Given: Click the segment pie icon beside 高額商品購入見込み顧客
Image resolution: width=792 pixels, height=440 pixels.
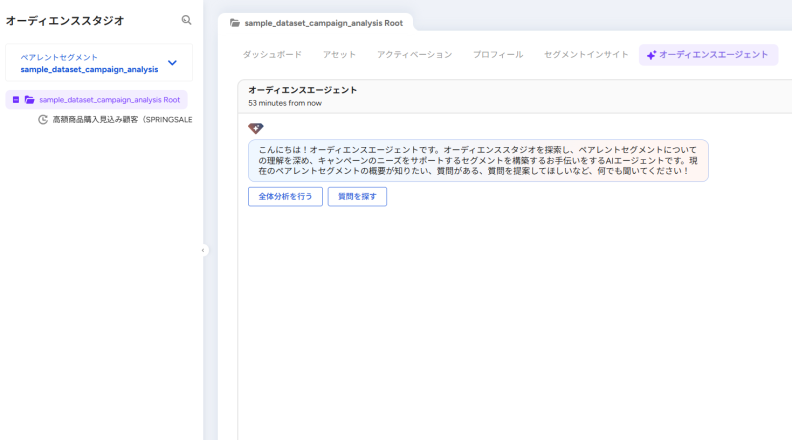Looking at the screenshot, I should coord(43,120).
